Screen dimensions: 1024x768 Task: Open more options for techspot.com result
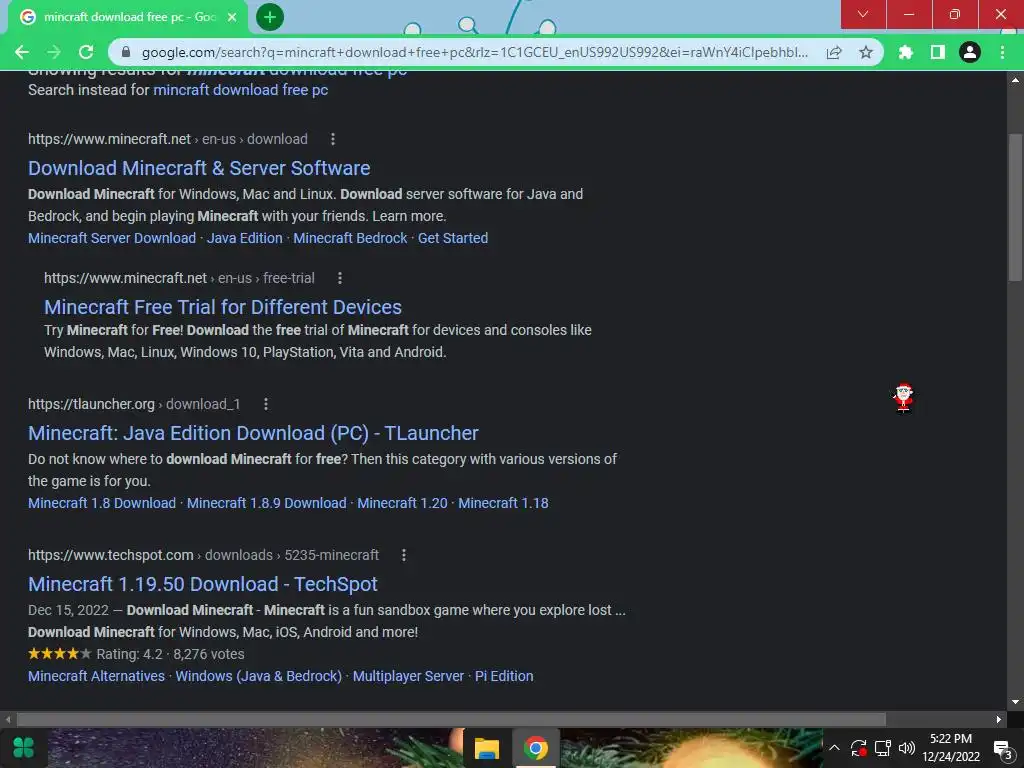pos(404,555)
